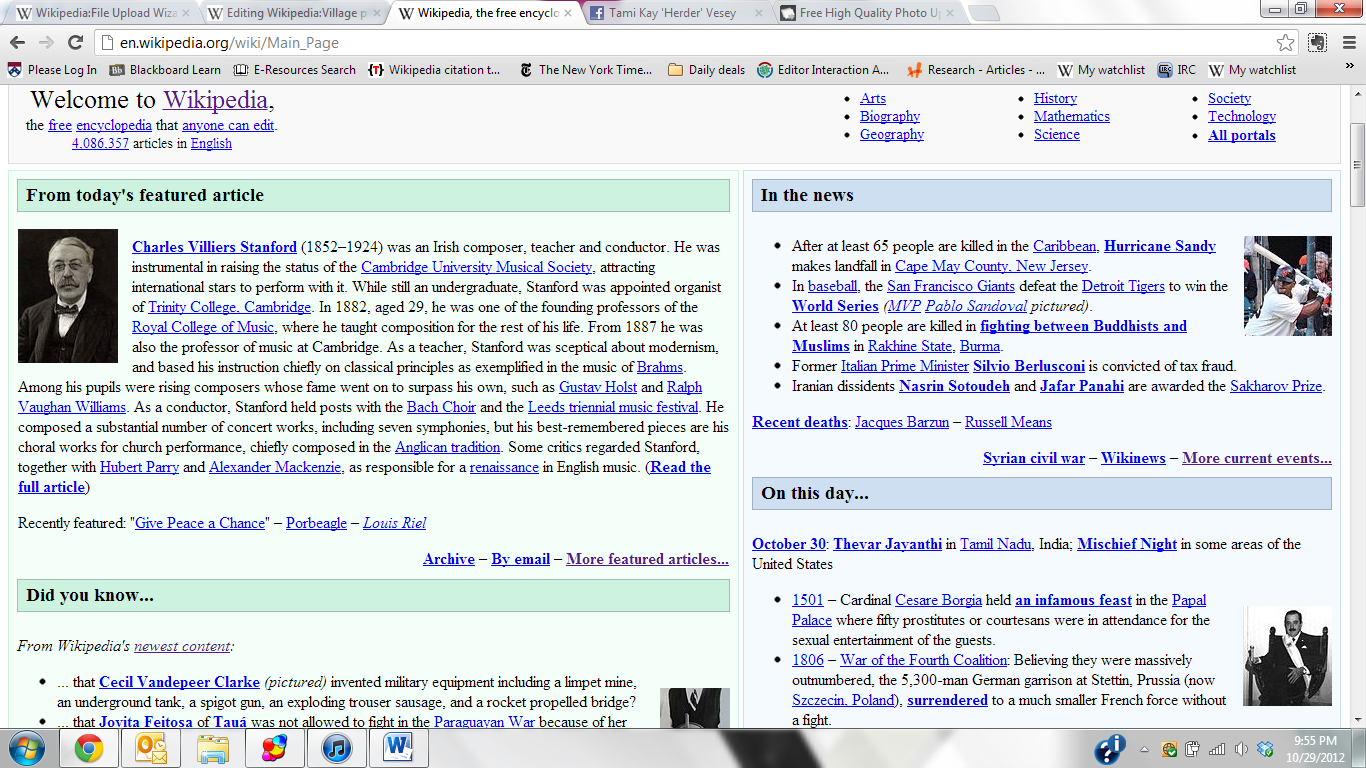
Task: Close the Facebook Tami Kay tab
Action: [757, 14]
